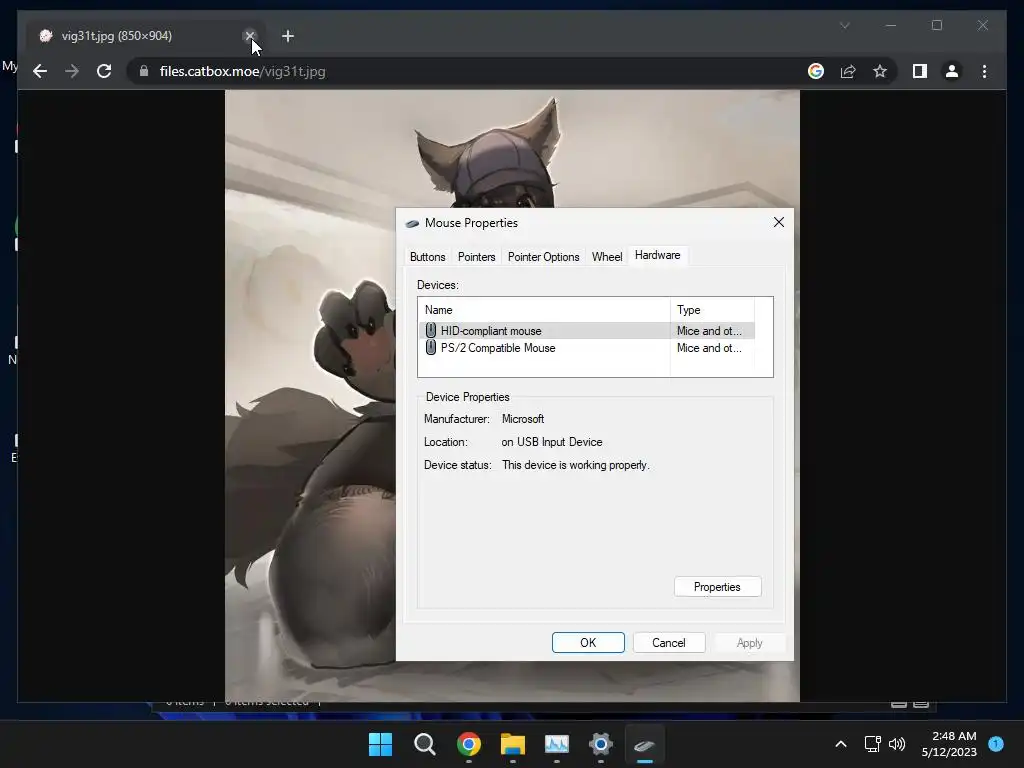
Task: Bookmark this page with the star
Action: tap(880, 71)
